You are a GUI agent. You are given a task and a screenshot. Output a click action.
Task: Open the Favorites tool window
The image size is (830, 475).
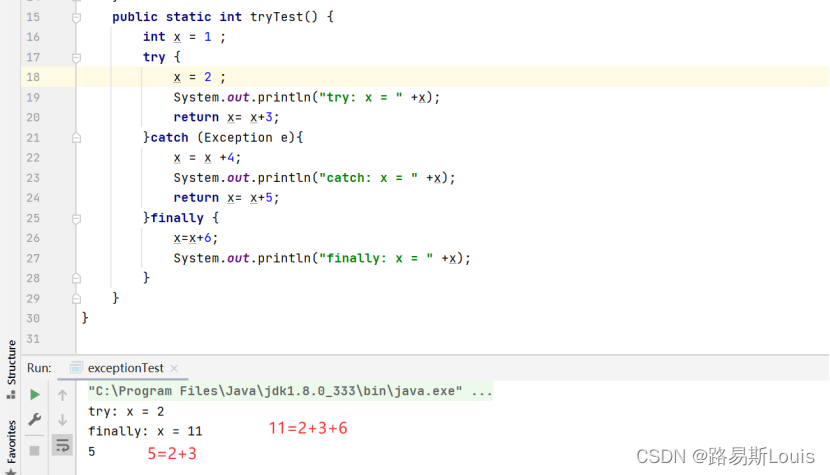tap(11, 446)
